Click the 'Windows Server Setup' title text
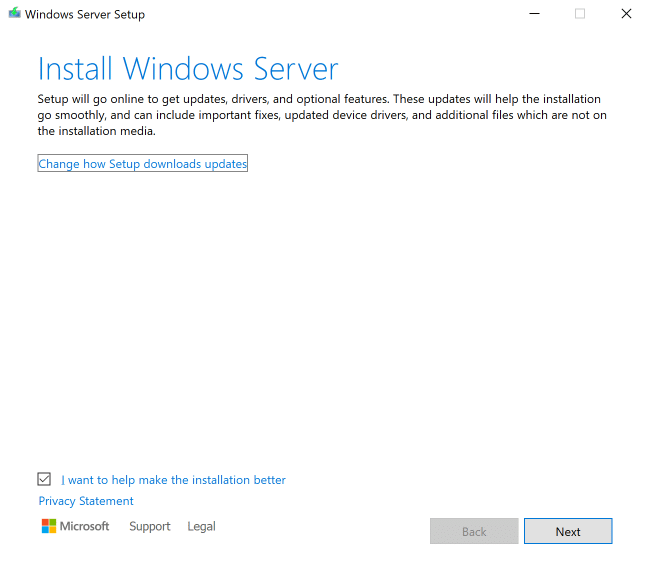 tap(85, 14)
